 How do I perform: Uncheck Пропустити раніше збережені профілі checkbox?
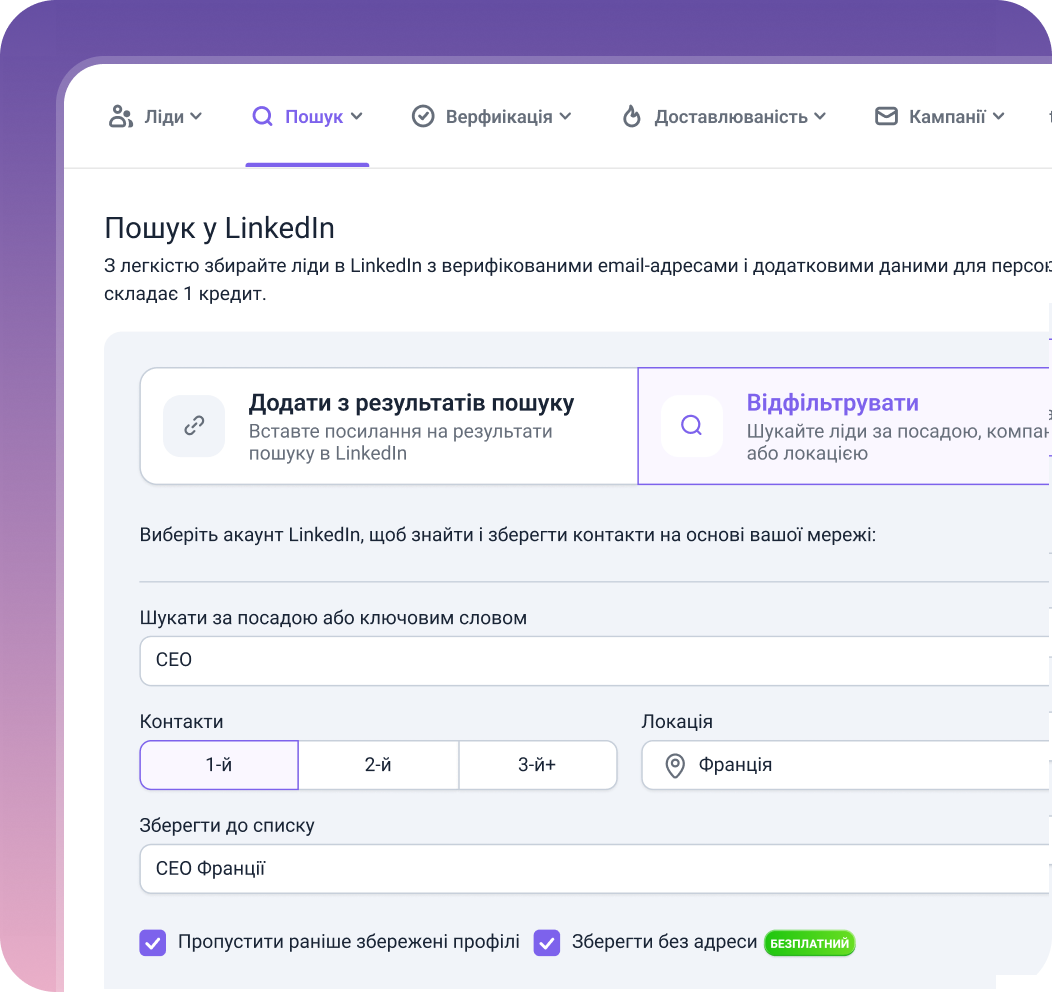[153, 942]
